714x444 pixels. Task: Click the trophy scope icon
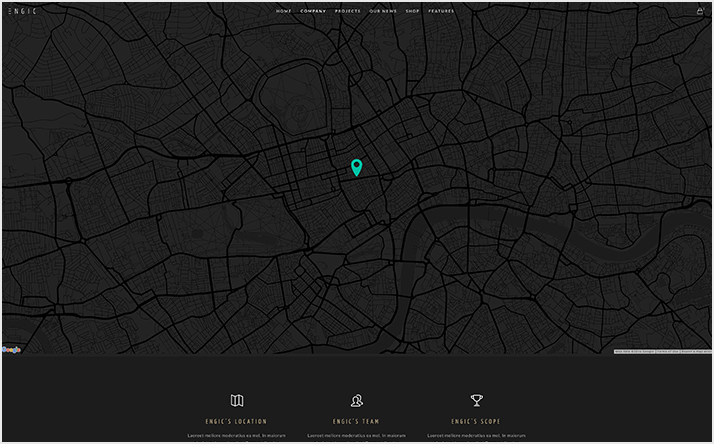[x=477, y=401]
